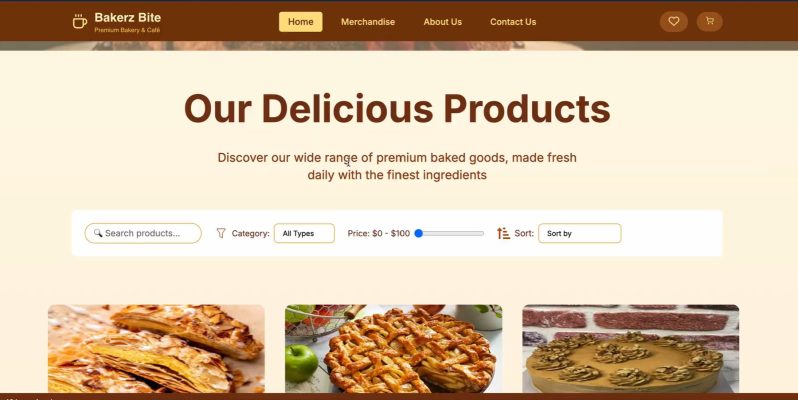Open the Merchandise menu item
The width and height of the screenshot is (798, 400).
[368, 22]
